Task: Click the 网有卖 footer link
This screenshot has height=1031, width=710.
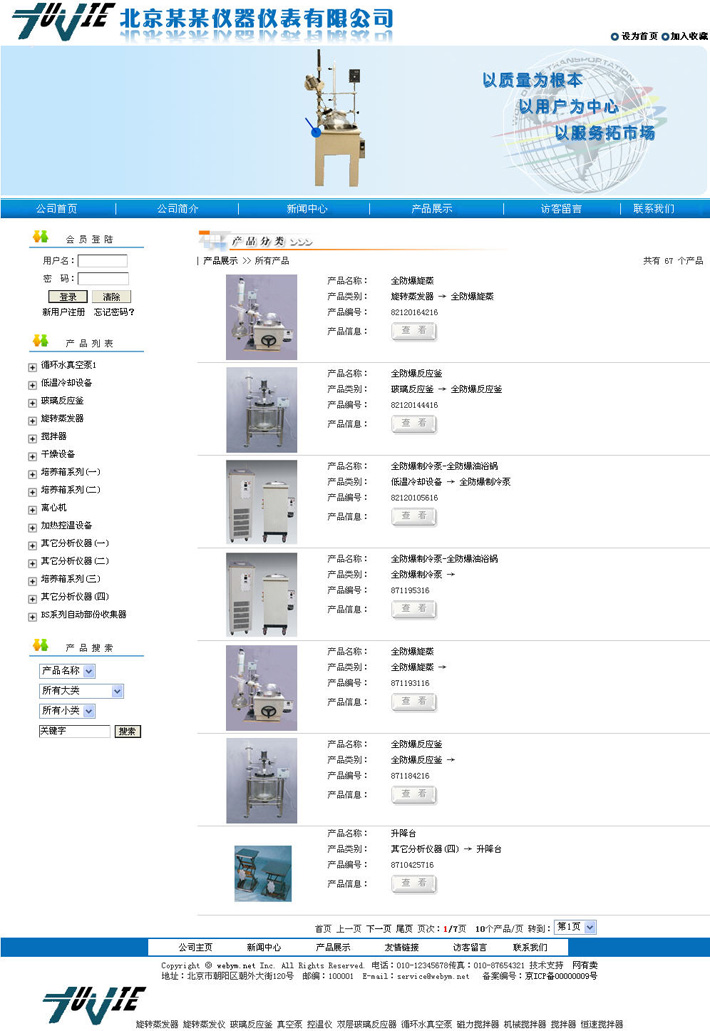Action: coord(584,965)
